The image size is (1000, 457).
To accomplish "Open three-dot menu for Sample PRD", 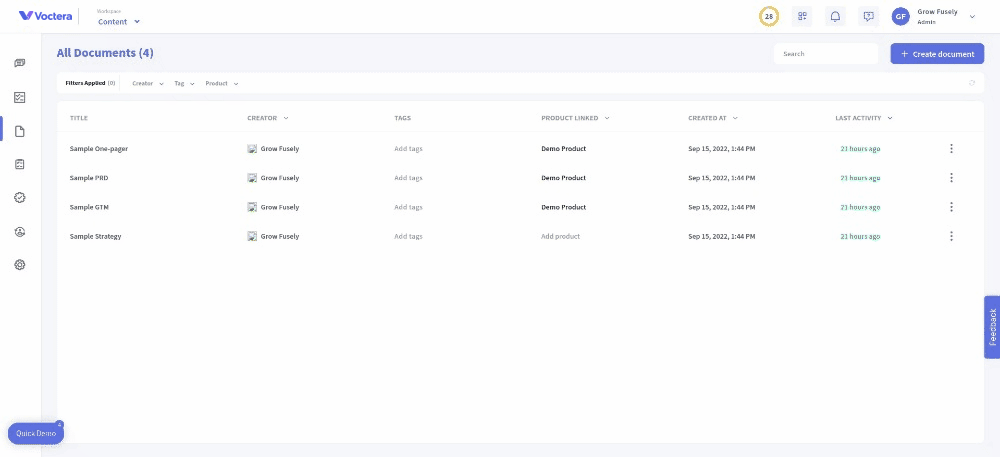I will click(x=951, y=178).
